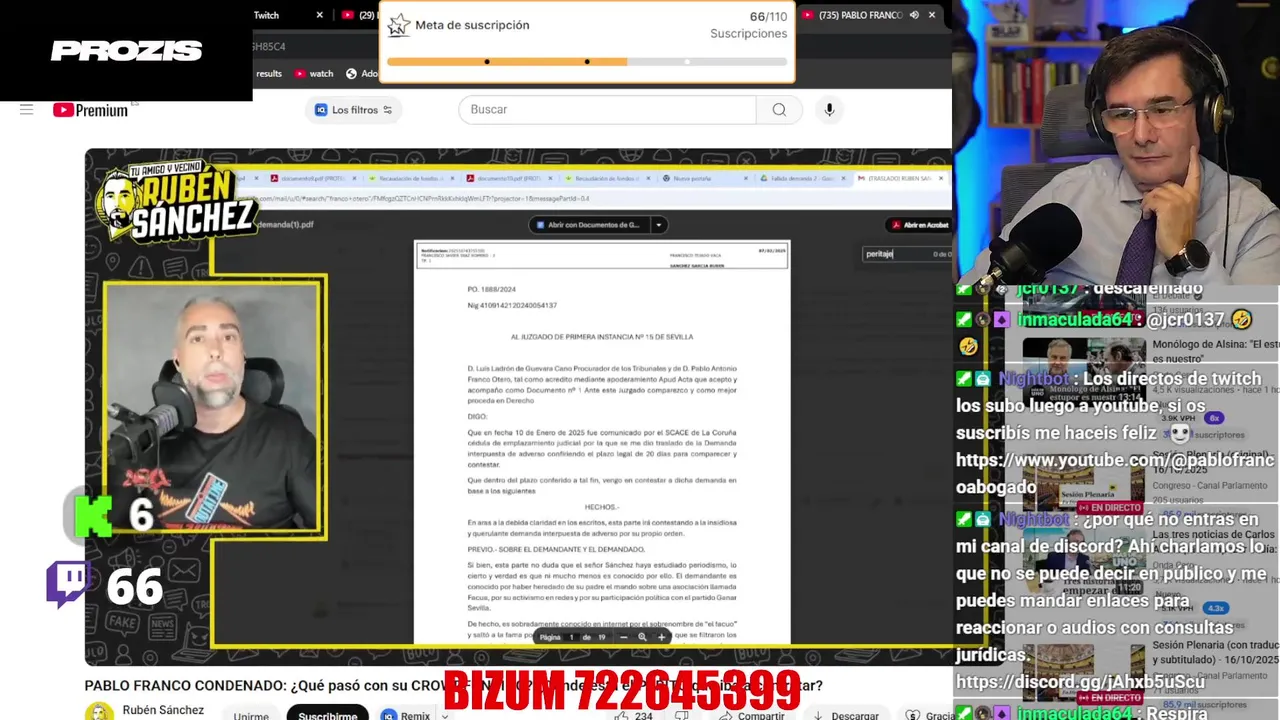Screen dimensions: 1280x720
Task: Click the inmaculada64 username mentioning jcr0137
Action: click(1076, 320)
